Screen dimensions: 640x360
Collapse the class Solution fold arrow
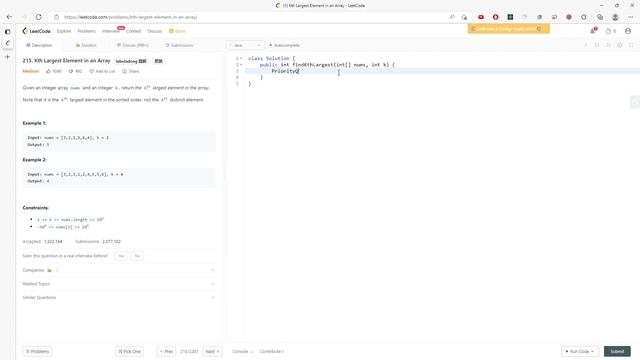(x=241, y=58)
